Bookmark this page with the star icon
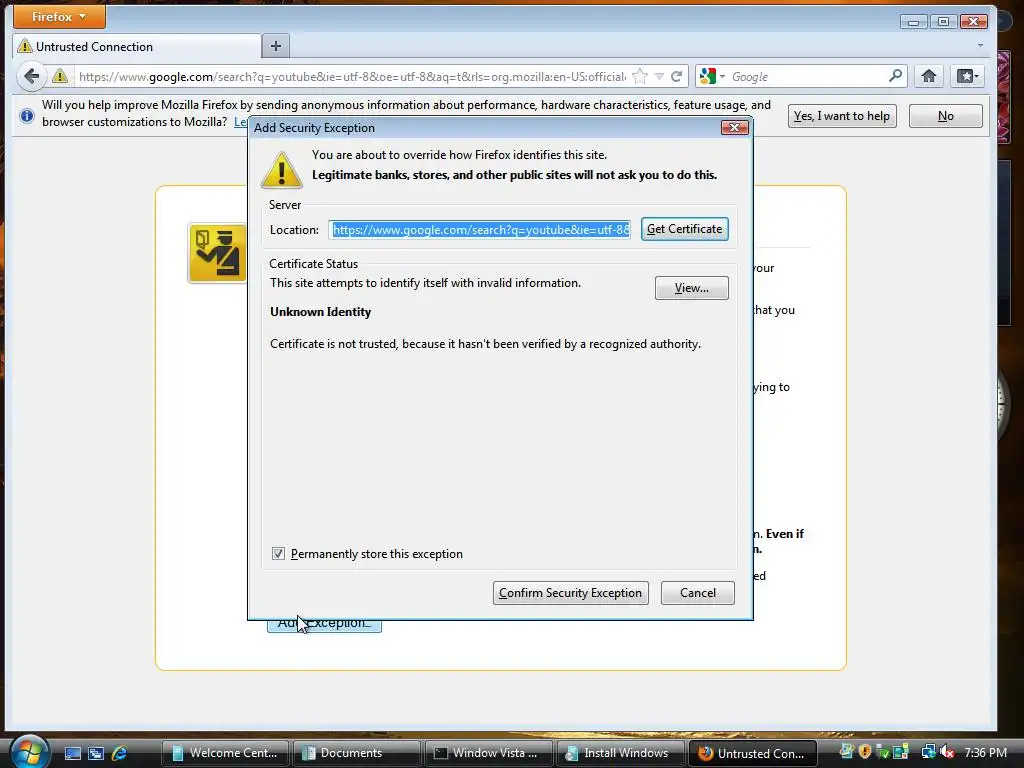Viewport: 1024px width, 768px height. coord(641,76)
